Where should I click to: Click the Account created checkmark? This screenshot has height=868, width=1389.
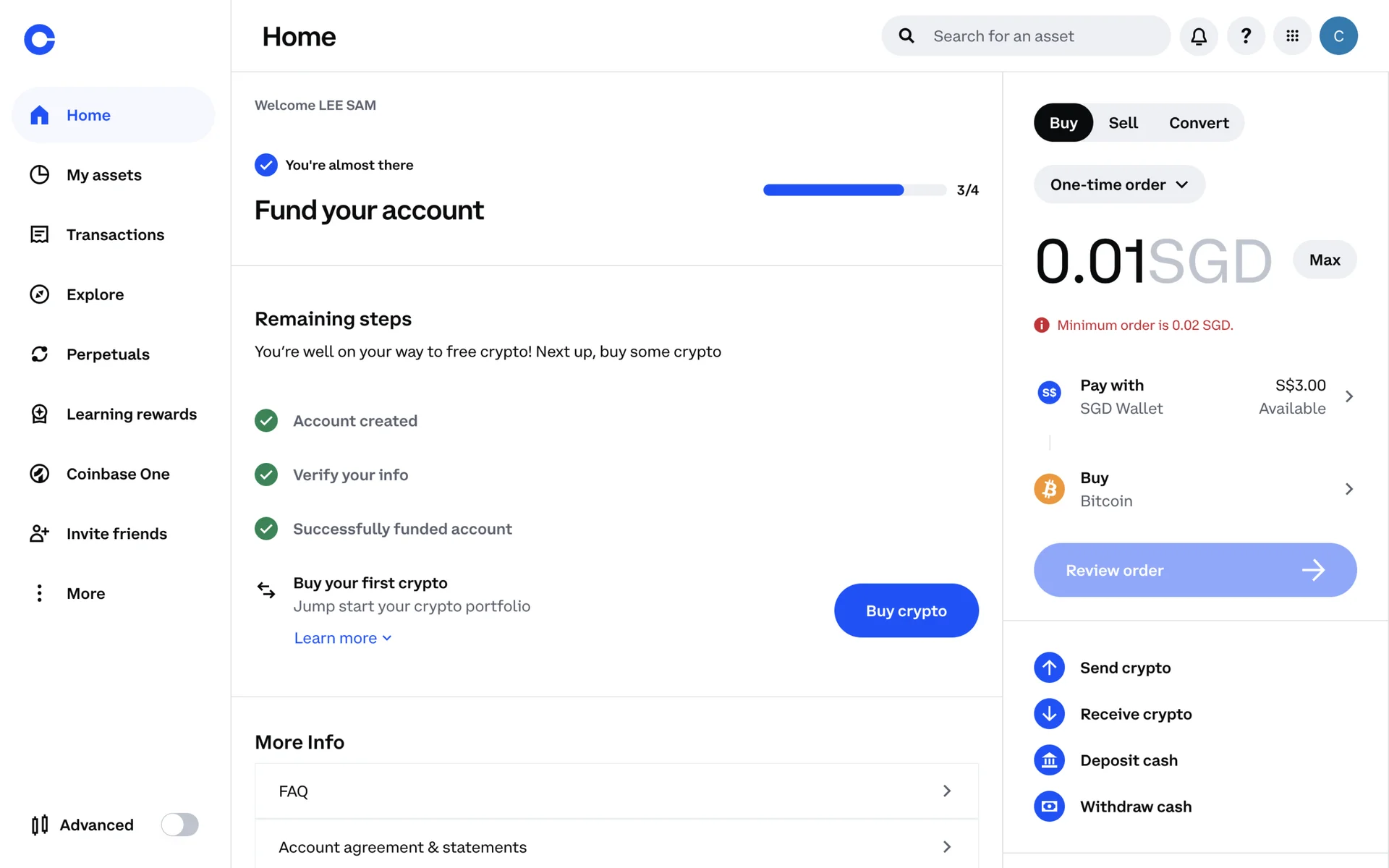point(266,421)
